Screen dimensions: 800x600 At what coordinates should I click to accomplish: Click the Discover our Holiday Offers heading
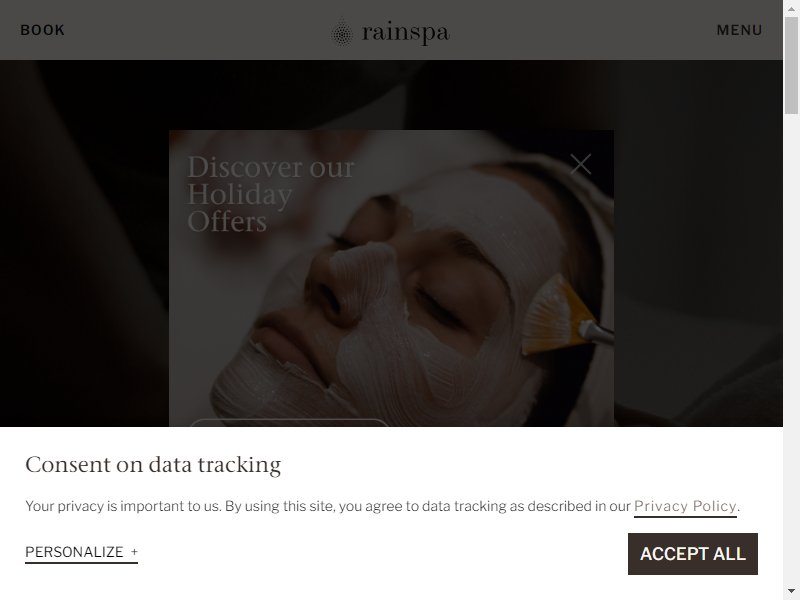(270, 194)
